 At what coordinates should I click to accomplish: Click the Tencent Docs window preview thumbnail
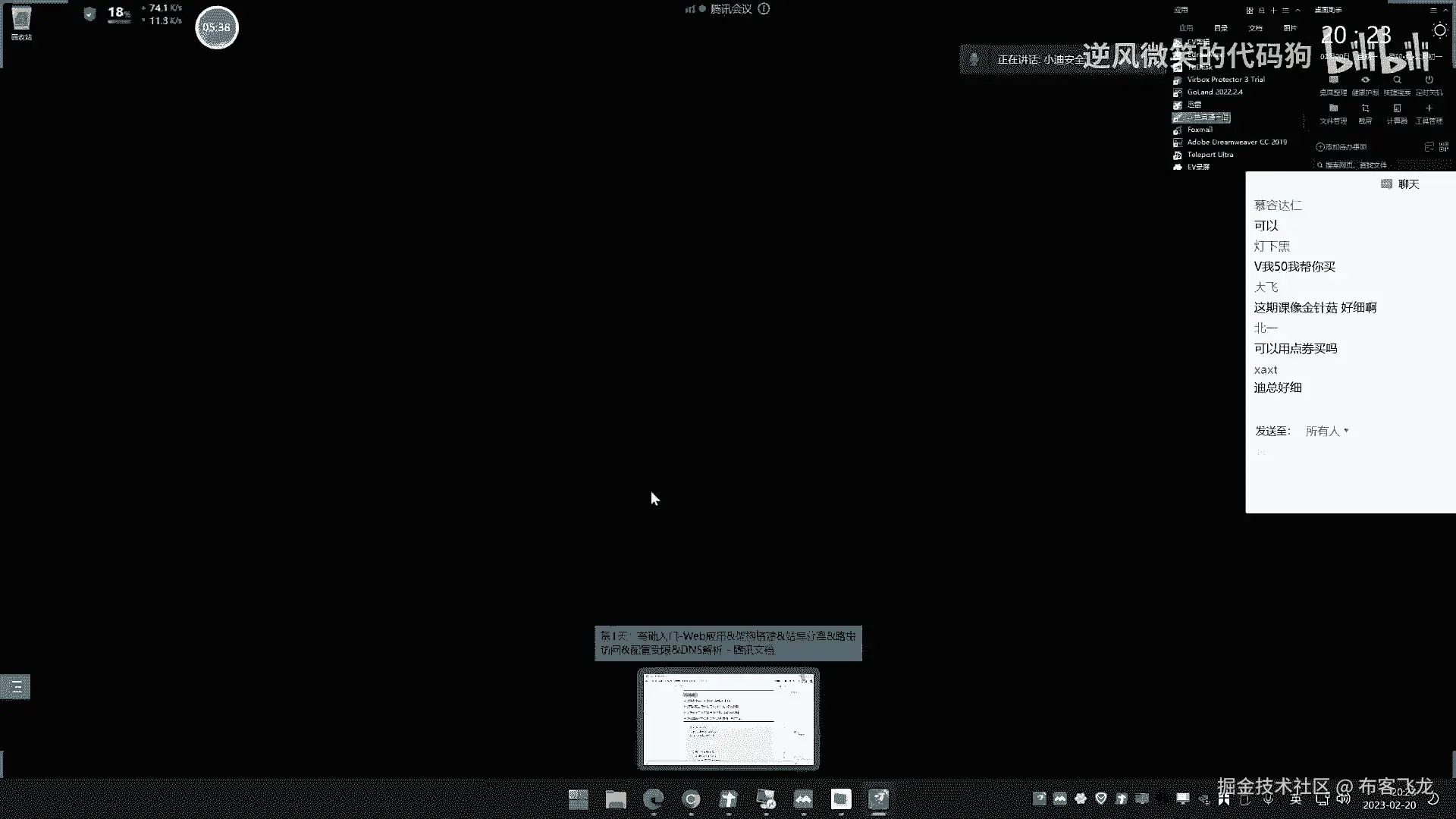728,719
